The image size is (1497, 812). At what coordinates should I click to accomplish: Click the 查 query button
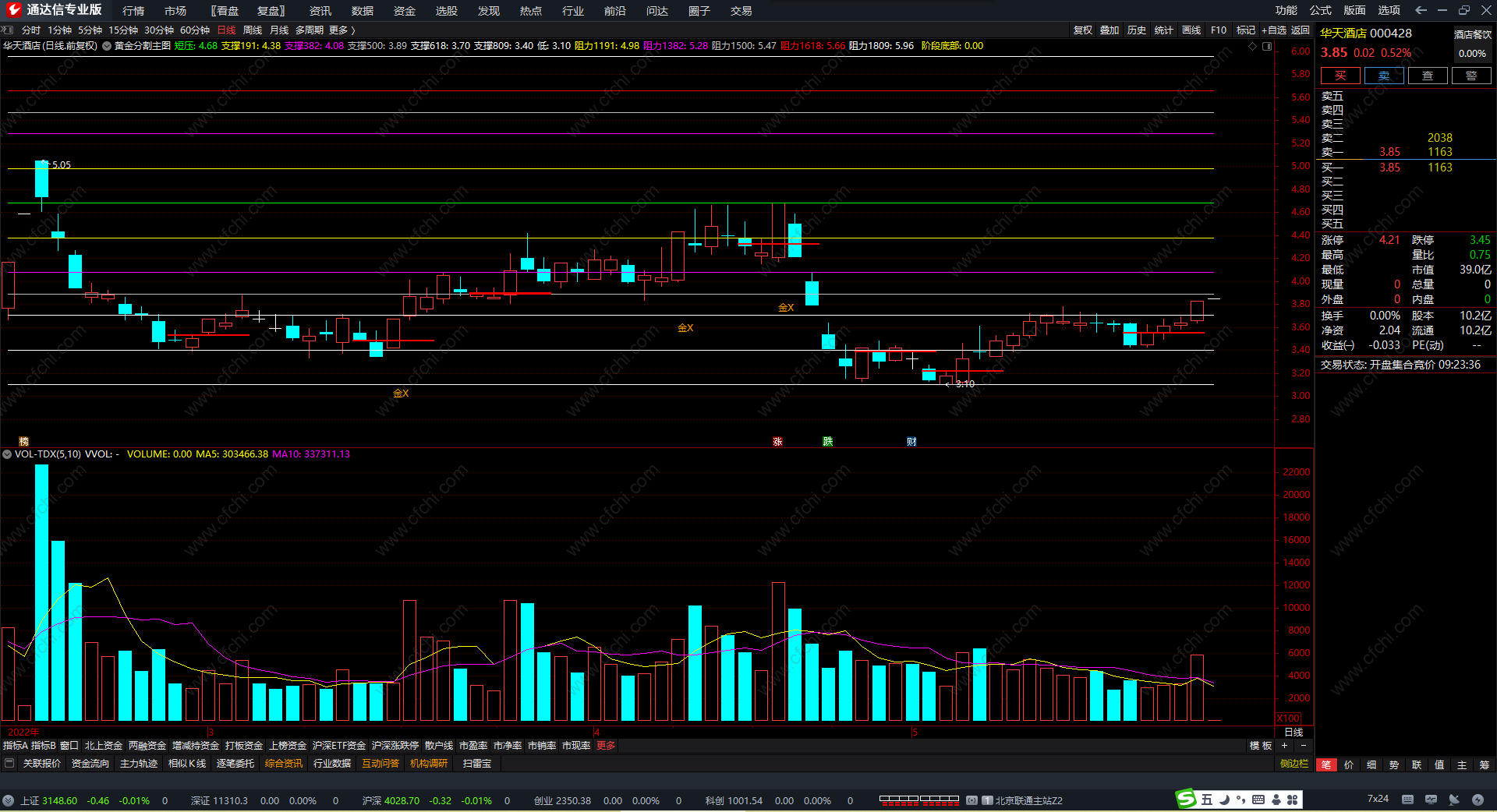point(1428,76)
